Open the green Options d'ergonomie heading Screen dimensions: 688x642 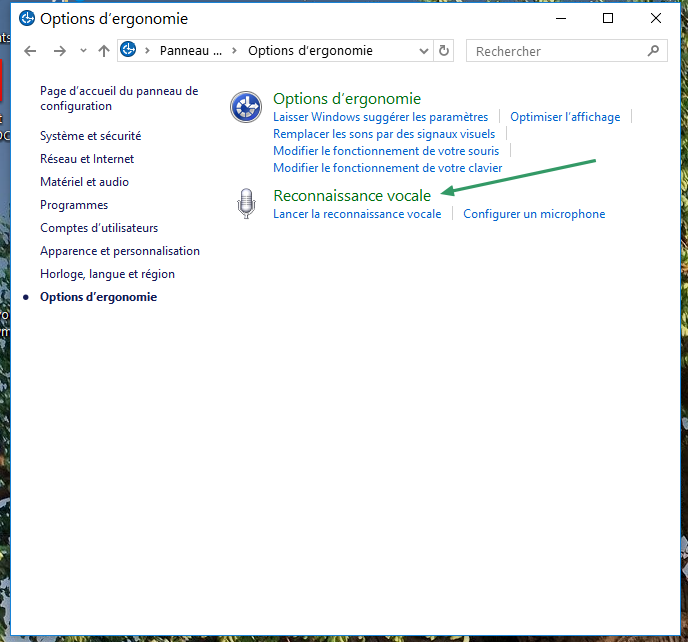347,99
